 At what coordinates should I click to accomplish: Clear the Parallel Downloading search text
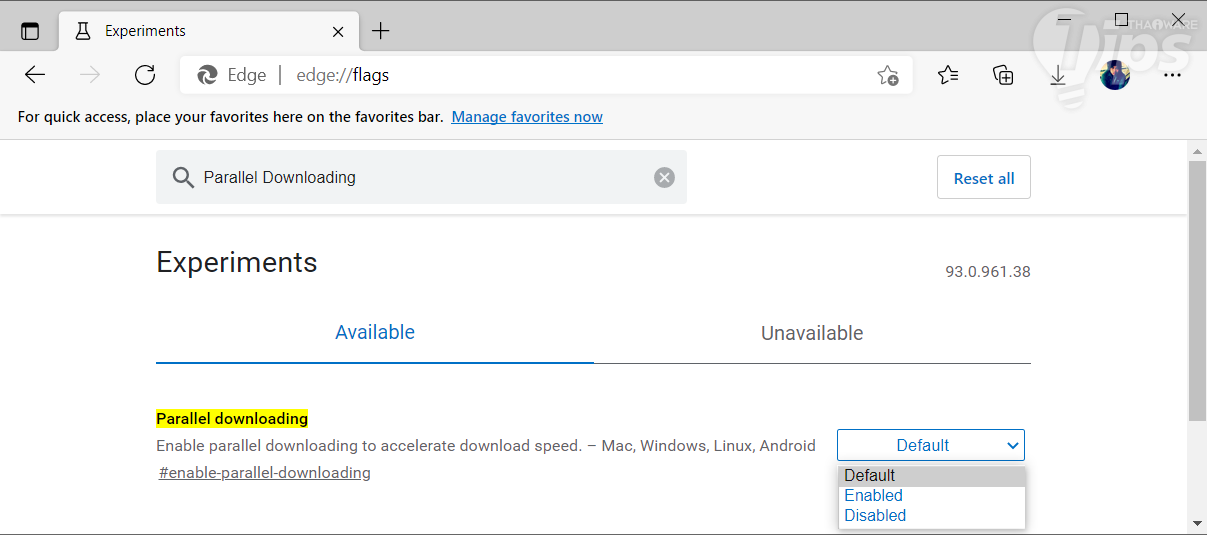tap(664, 177)
